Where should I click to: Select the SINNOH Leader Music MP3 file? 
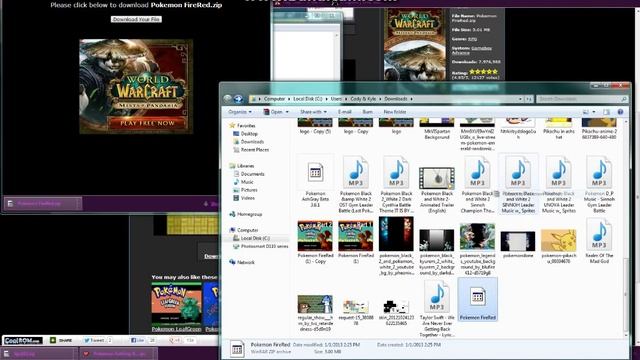[518, 184]
